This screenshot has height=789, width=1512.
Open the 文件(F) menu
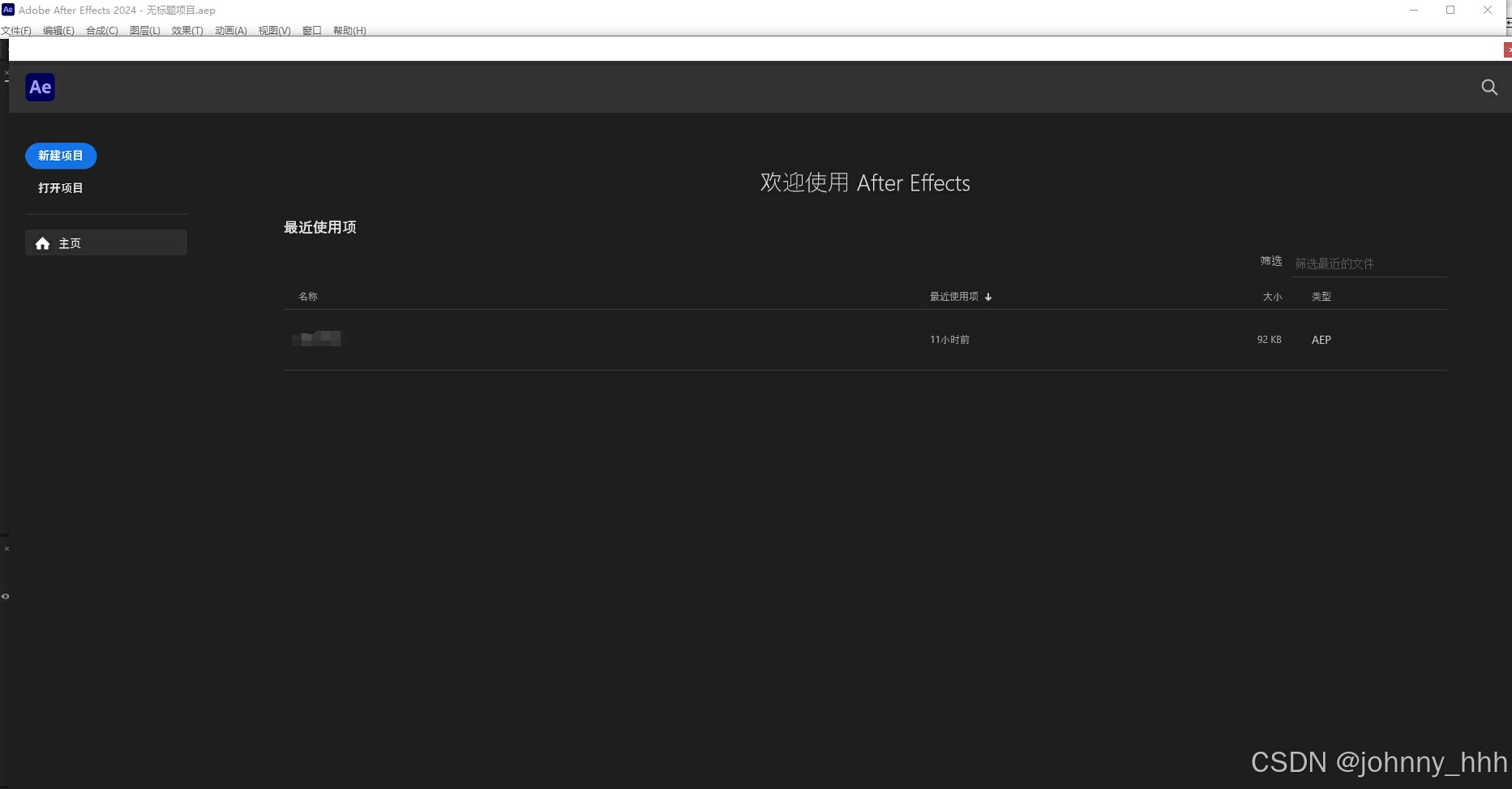click(x=16, y=31)
